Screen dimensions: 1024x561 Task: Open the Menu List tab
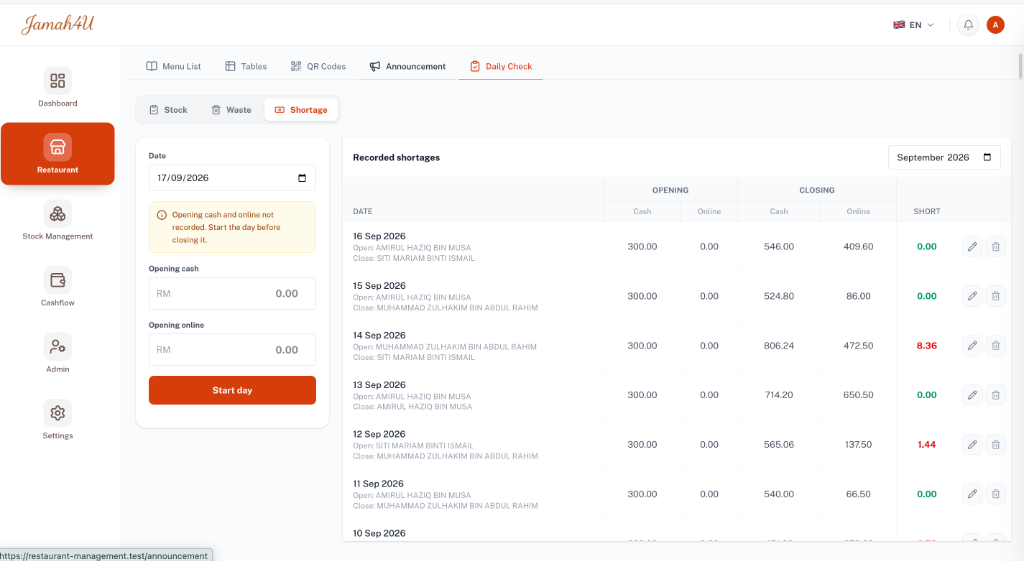[174, 66]
